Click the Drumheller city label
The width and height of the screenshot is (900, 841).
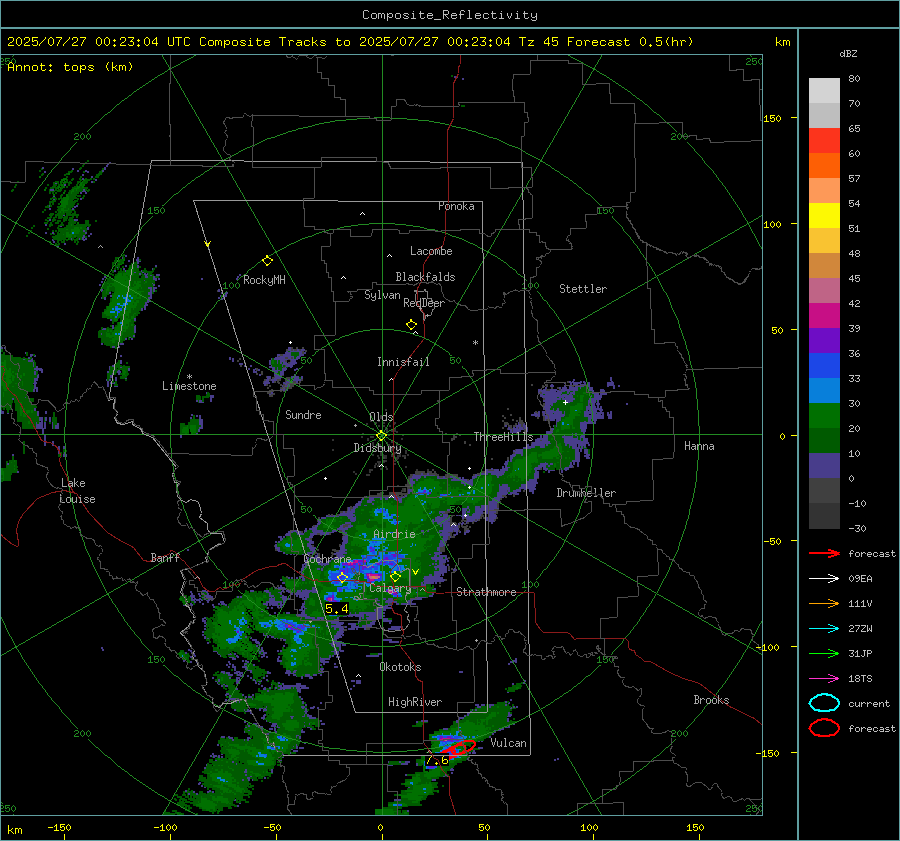coord(586,493)
